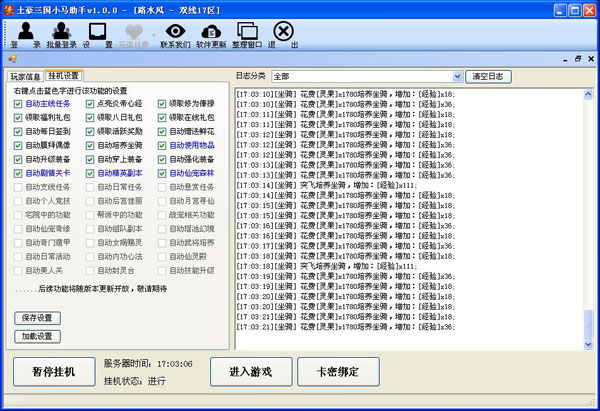600x411 pixels.
Task: Click the 加载设置 load settings button
Action: point(37,336)
